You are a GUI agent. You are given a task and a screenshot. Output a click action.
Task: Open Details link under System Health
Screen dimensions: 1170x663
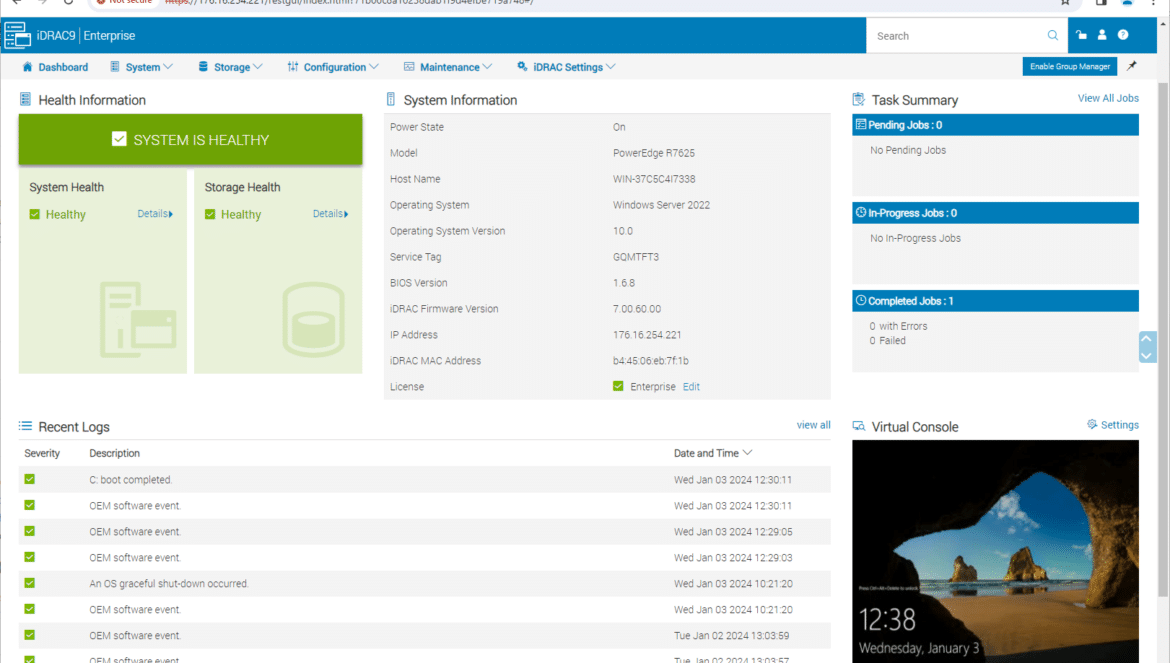point(155,213)
